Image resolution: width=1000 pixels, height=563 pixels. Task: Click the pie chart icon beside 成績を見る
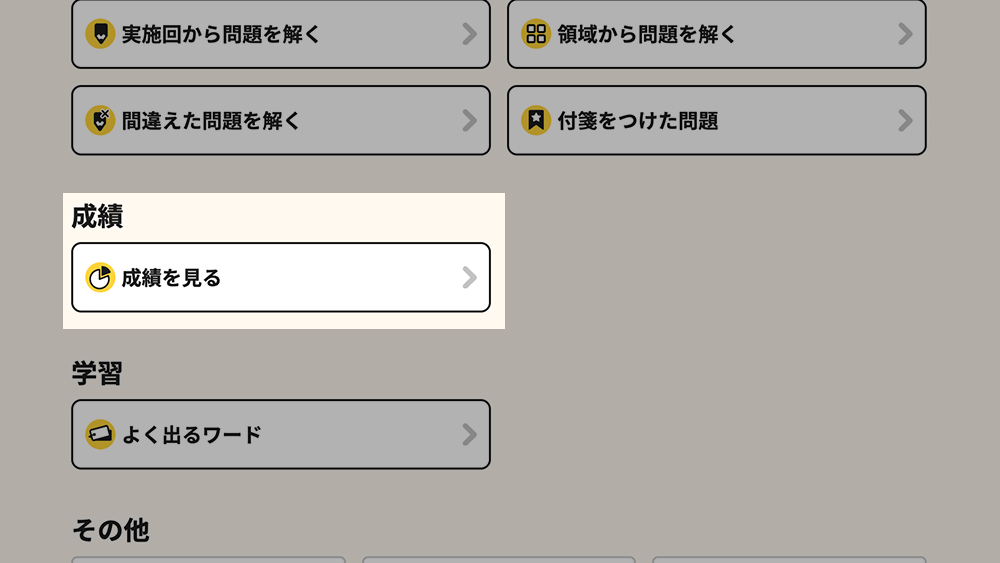pos(100,278)
